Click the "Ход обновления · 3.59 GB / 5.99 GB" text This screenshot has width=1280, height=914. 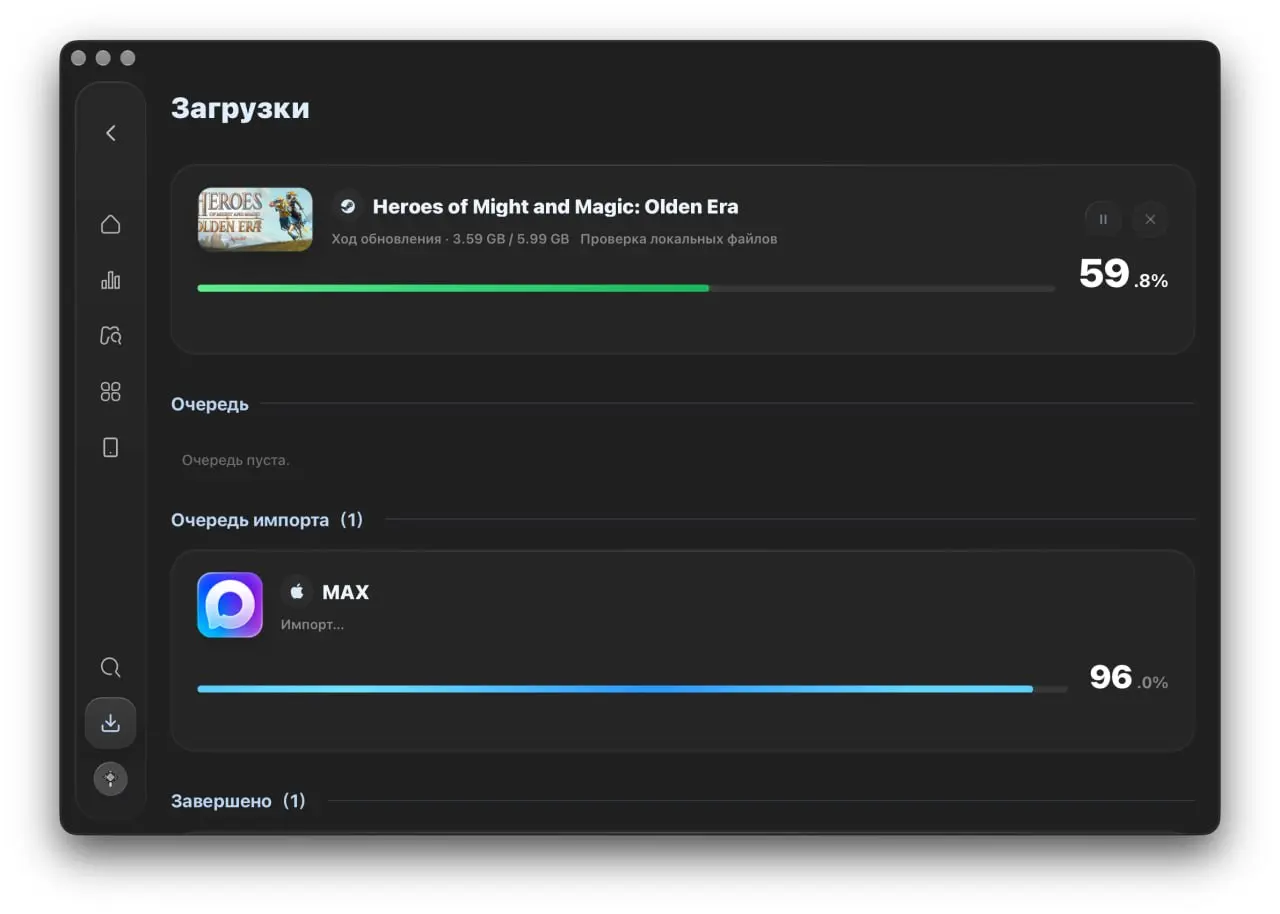[x=450, y=239]
